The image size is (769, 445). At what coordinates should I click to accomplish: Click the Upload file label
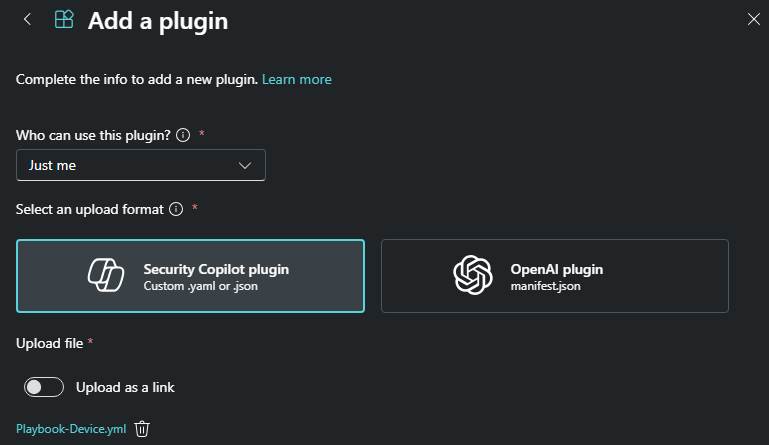(x=49, y=343)
